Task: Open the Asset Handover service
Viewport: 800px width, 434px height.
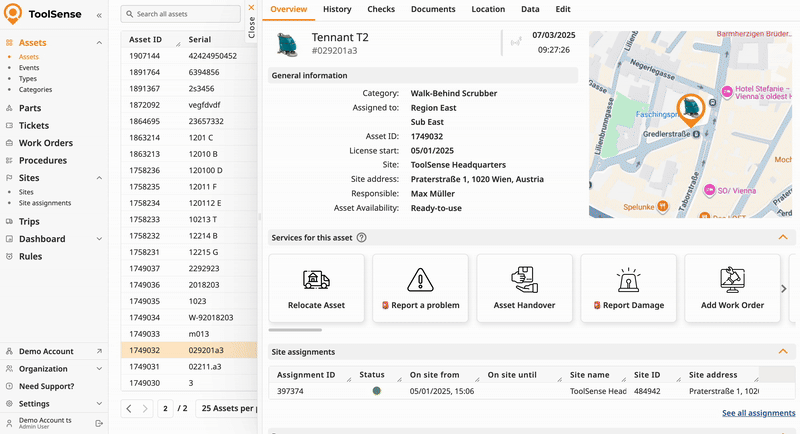Action: 524,288
